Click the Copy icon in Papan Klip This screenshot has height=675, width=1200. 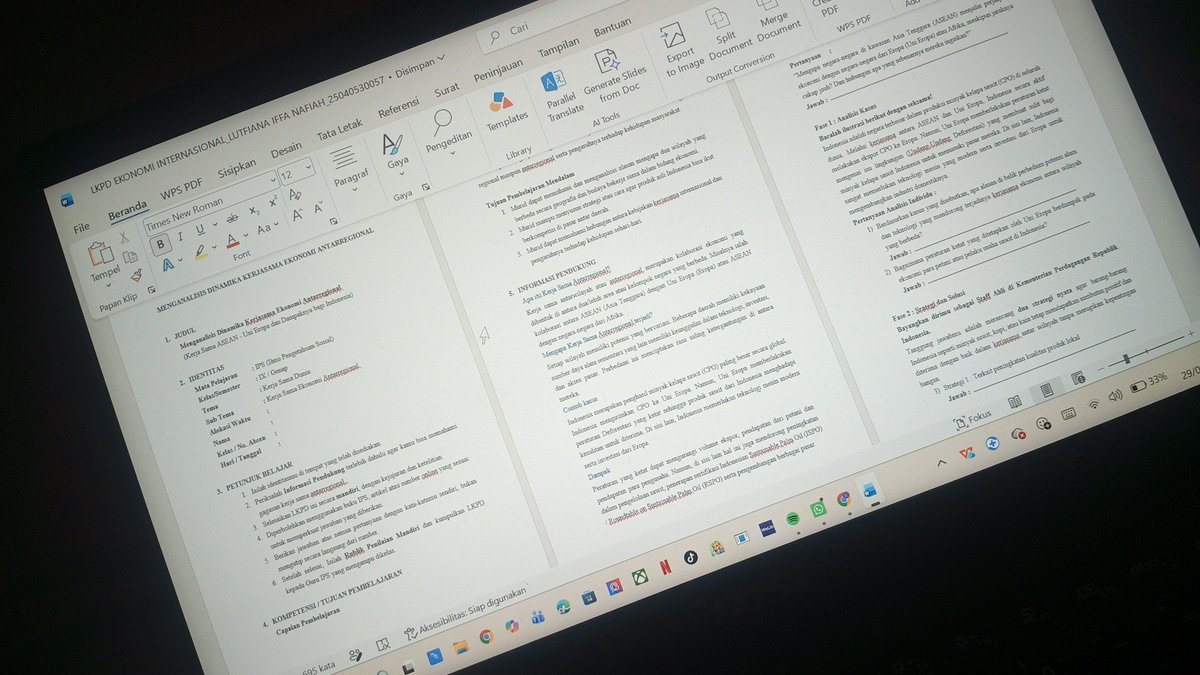coord(130,257)
